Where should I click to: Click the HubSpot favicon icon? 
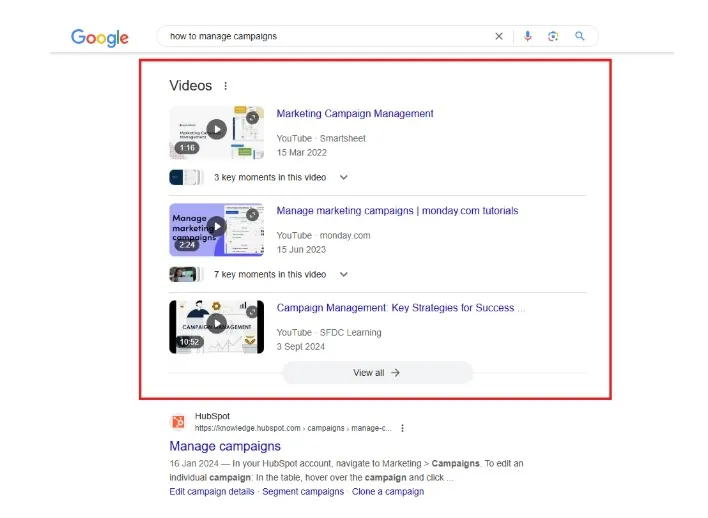(178, 422)
